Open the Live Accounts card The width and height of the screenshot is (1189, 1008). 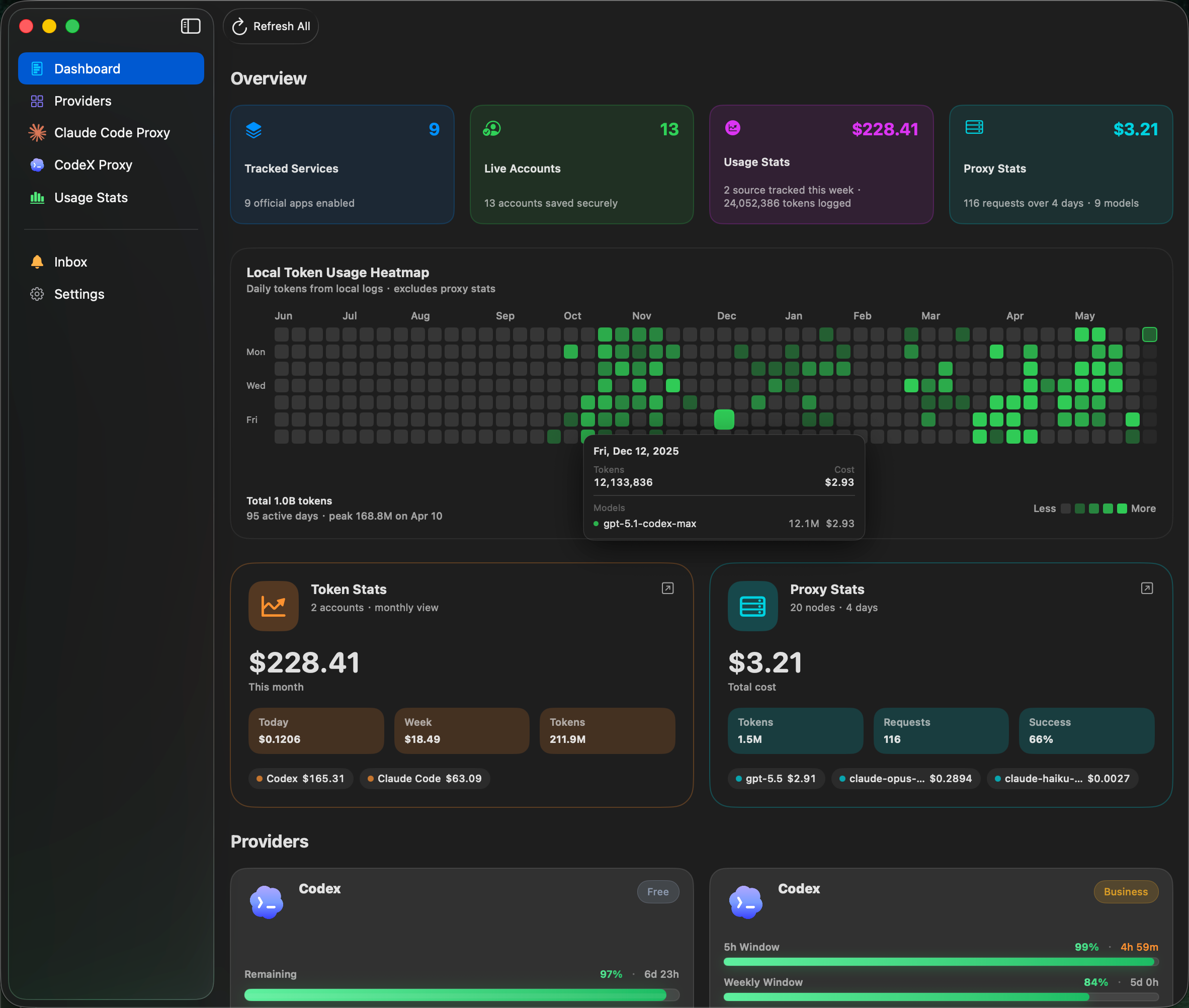pyautogui.click(x=581, y=164)
